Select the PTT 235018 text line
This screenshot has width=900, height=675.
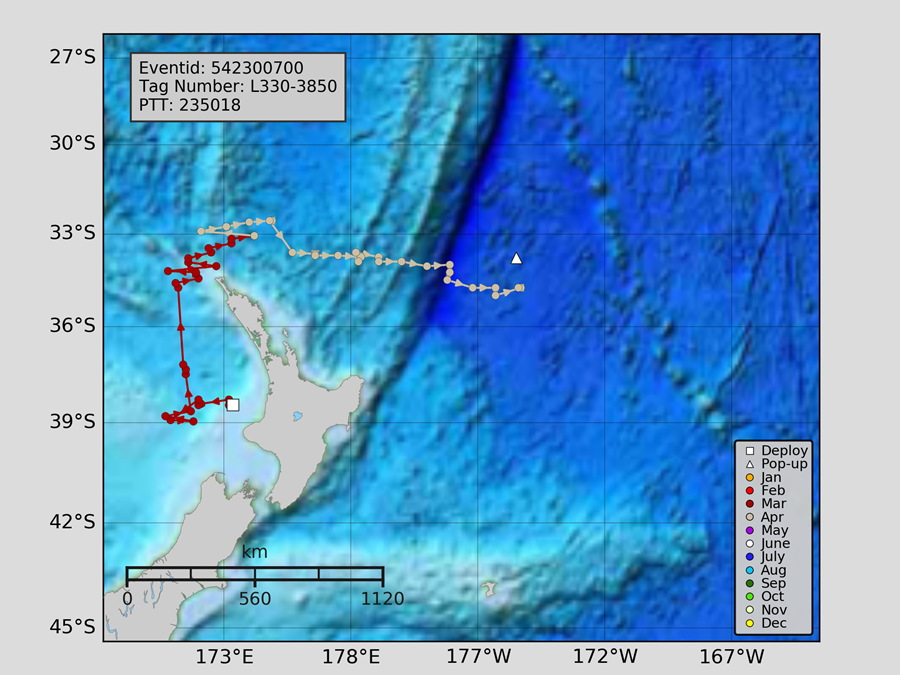pos(189,104)
